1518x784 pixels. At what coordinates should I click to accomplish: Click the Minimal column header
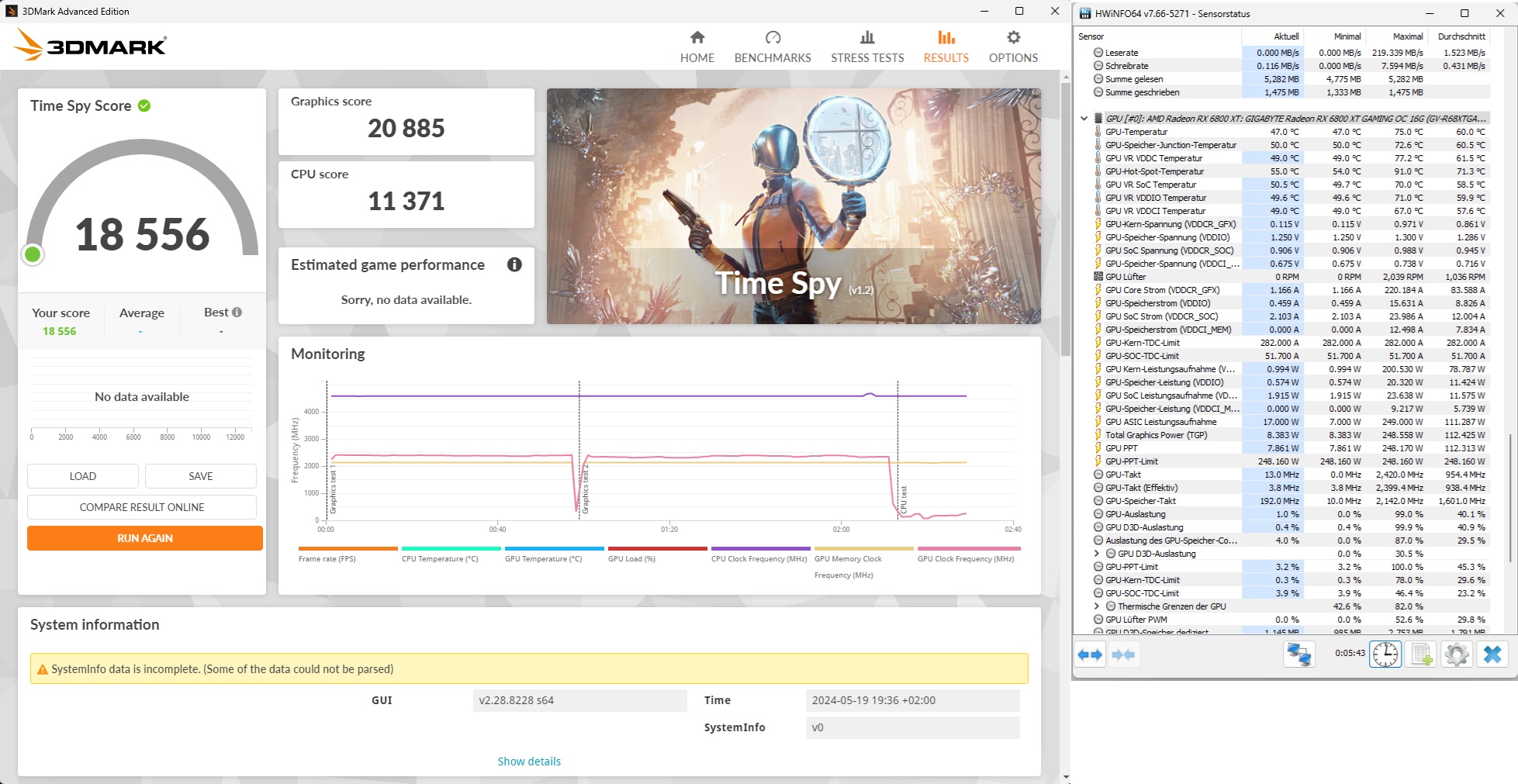pos(1334,36)
